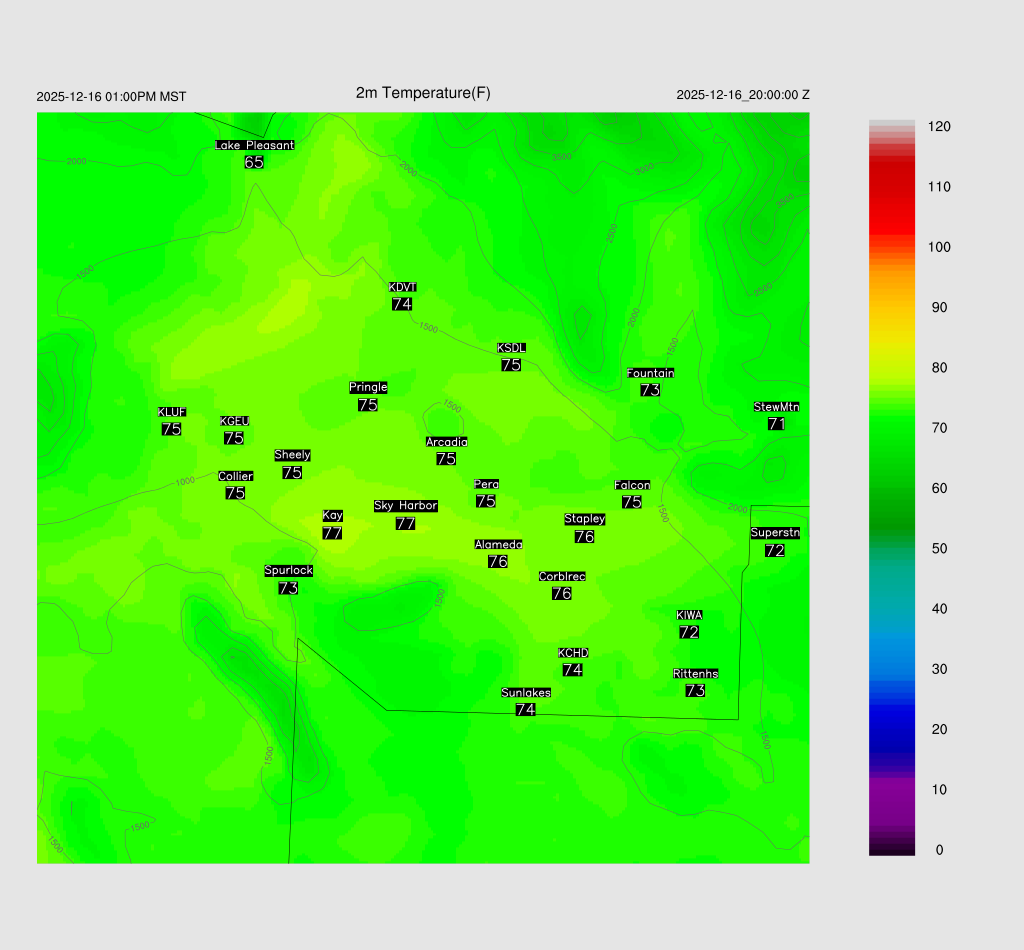The image size is (1024, 950).
Task: Click the Sky Harbor station label
Action: click(405, 506)
